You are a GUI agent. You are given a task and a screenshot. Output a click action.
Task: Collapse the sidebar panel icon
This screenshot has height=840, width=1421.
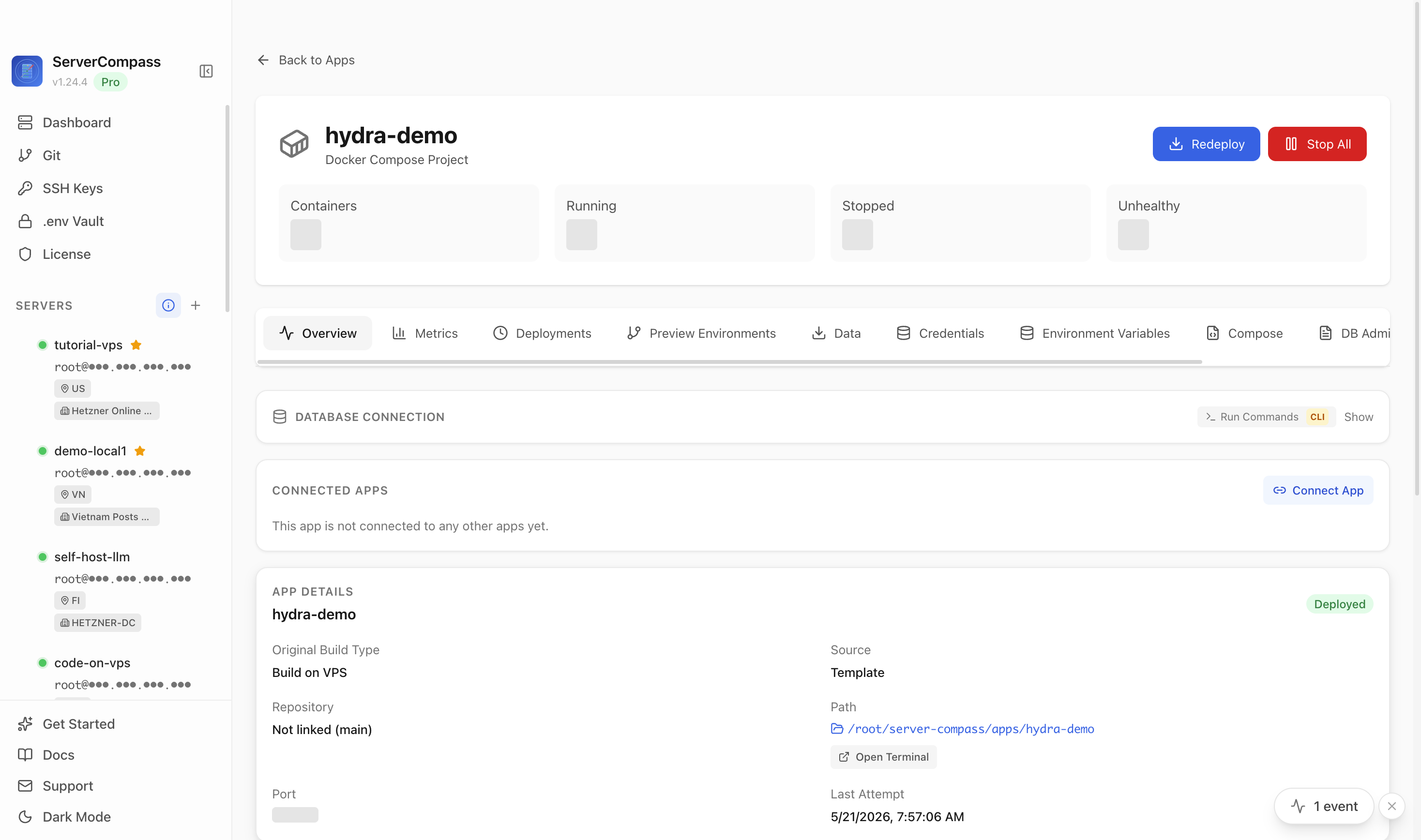206,71
